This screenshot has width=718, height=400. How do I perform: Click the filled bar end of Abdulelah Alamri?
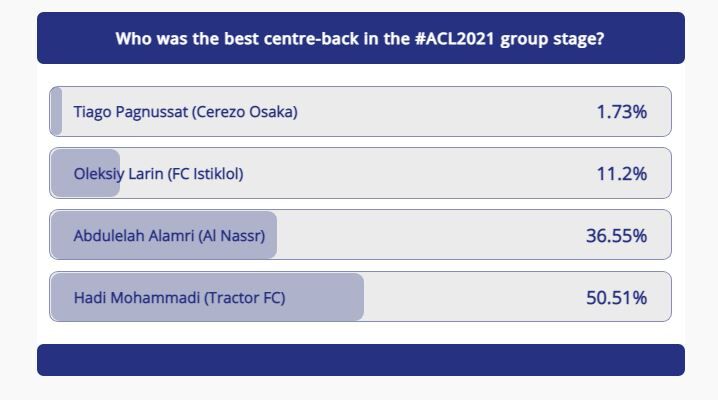[270, 236]
